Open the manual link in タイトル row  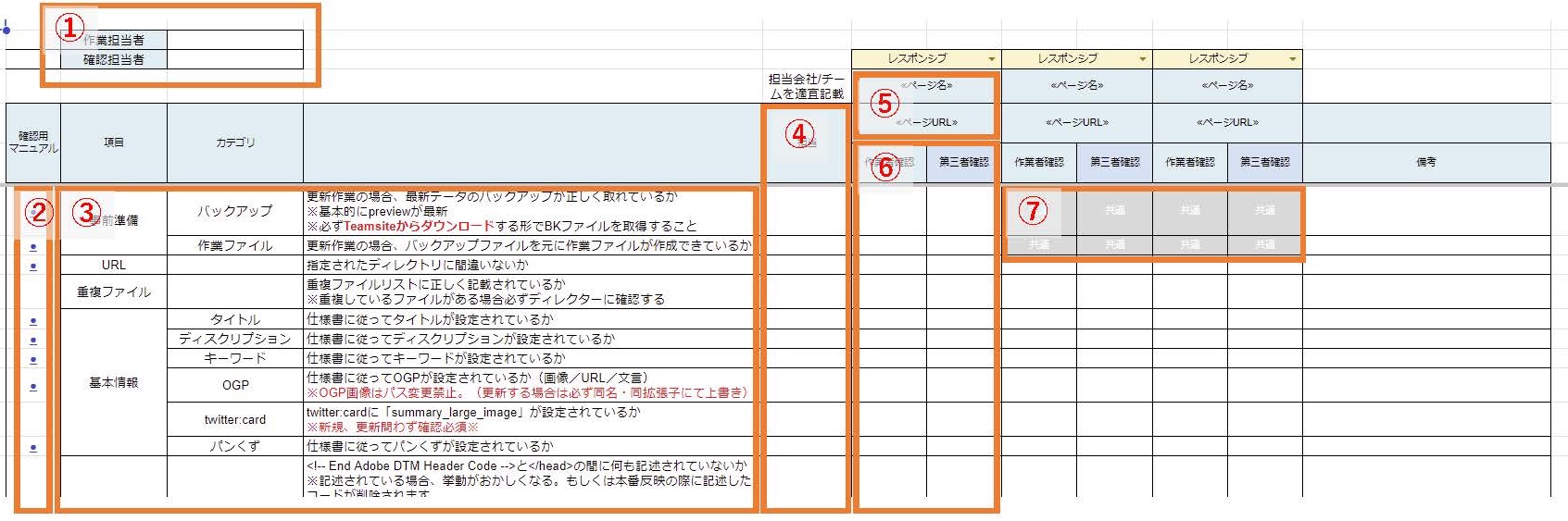click(x=33, y=321)
